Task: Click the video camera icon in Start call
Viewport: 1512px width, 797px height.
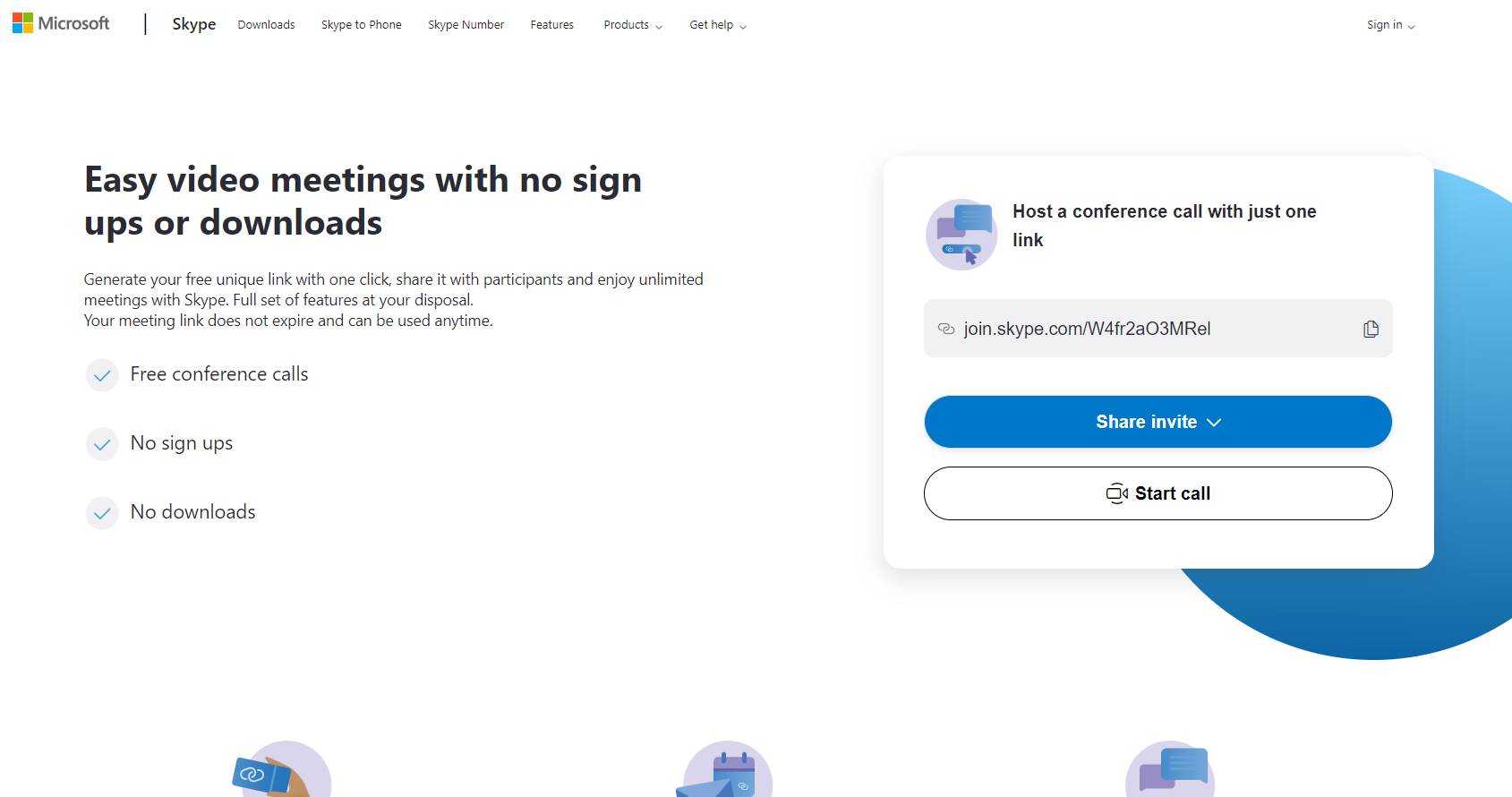Action: tap(1117, 493)
